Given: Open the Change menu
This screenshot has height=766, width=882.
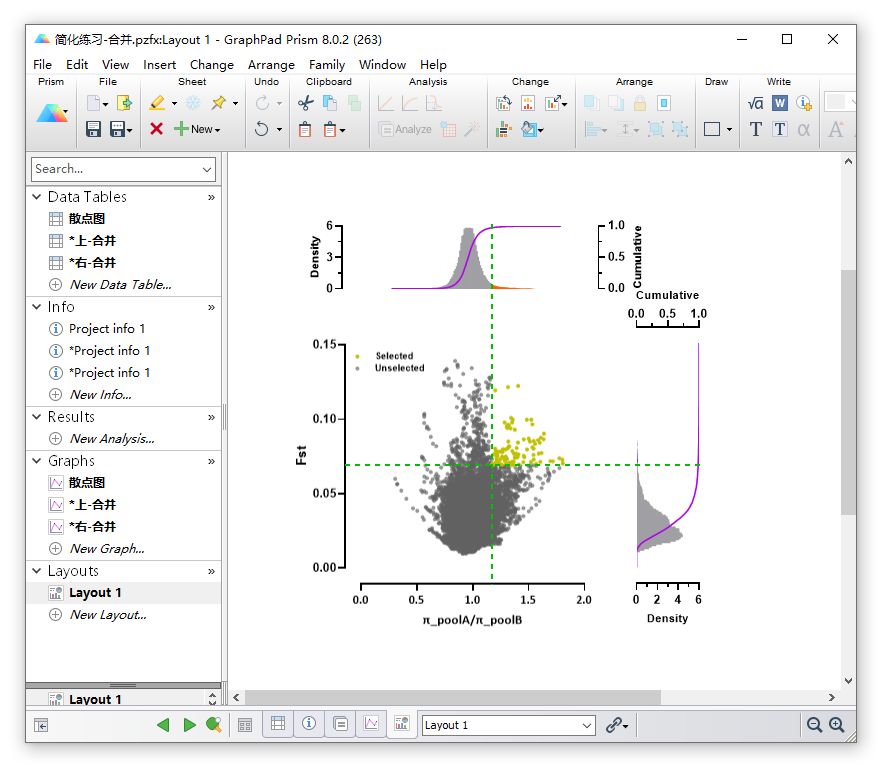Looking at the screenshot, I should tap(212, 65).
